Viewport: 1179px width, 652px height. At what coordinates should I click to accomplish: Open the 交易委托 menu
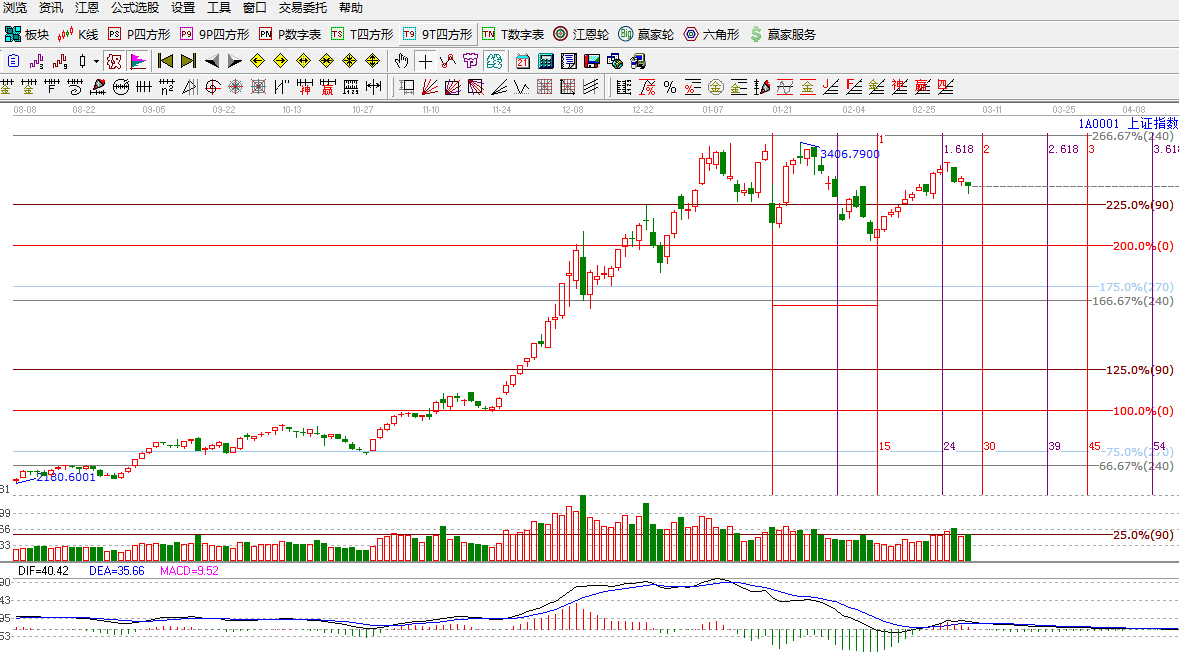(x=303, y=8)
